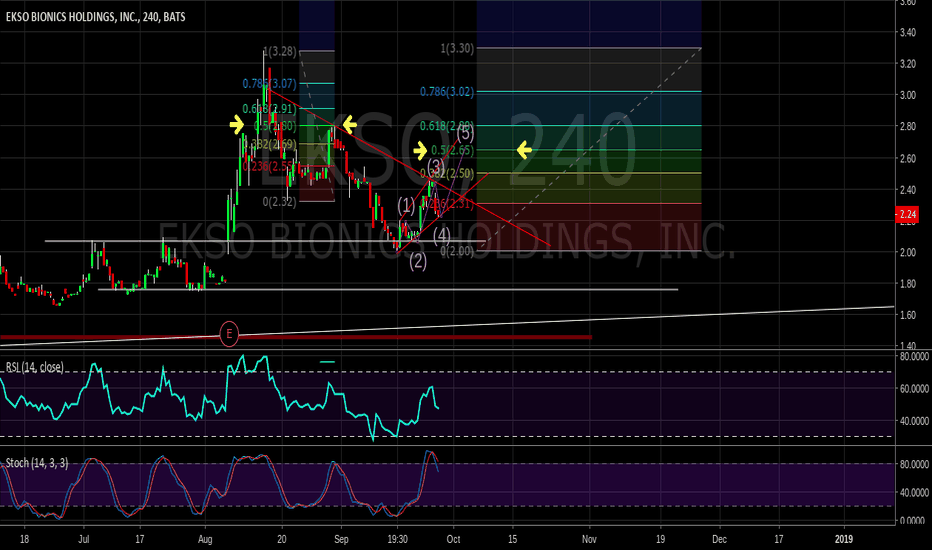Click 19:30 on the time axis
This screenshot has width=932, height=550.
pyautogui.click(x=397, y=539)
